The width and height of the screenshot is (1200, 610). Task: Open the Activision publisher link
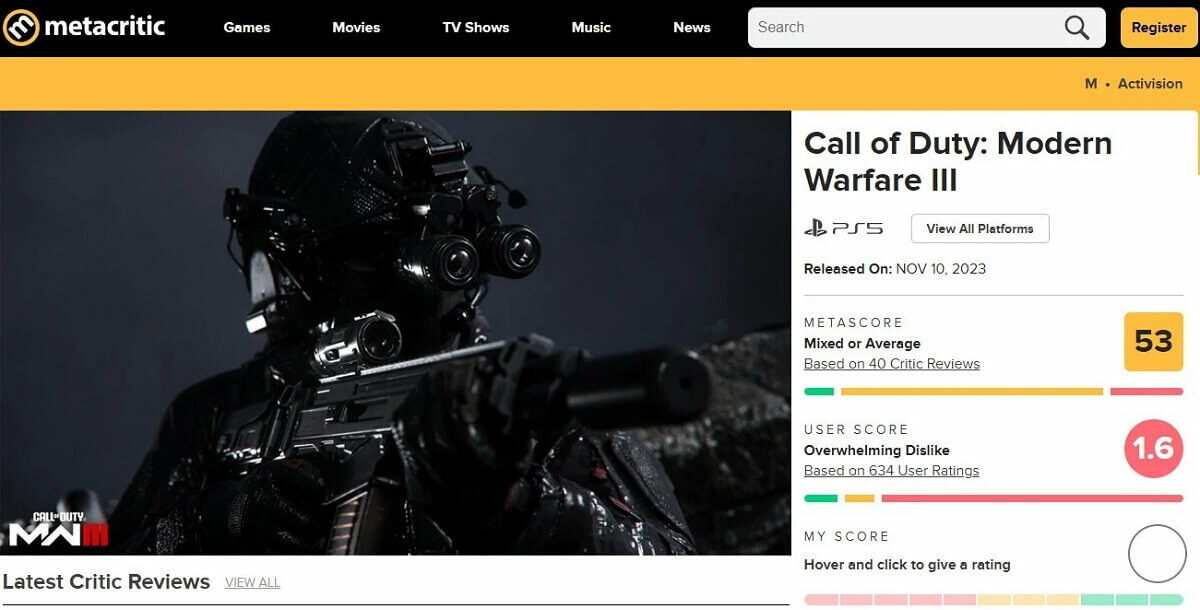tap(1150, 84)
